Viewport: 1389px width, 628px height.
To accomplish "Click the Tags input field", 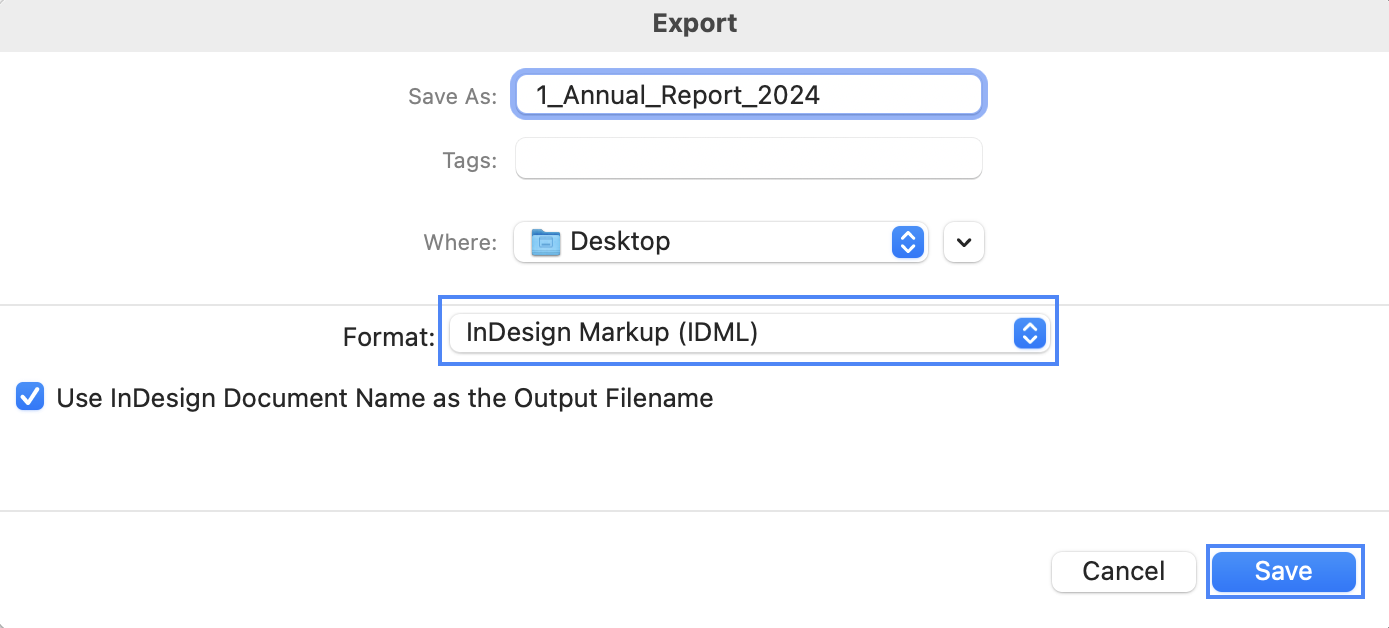I will [x=749, y=159].
